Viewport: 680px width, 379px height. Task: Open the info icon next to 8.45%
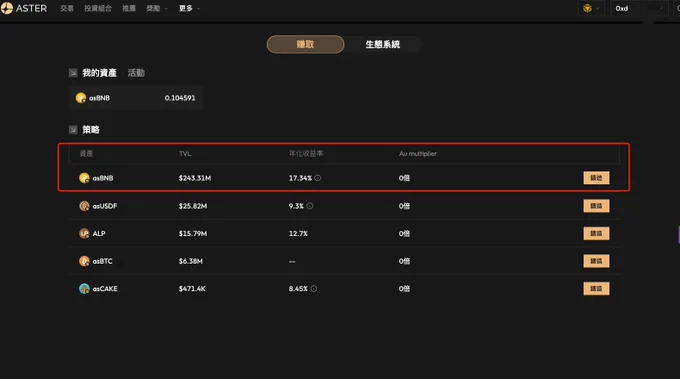[x=314, y=288]
